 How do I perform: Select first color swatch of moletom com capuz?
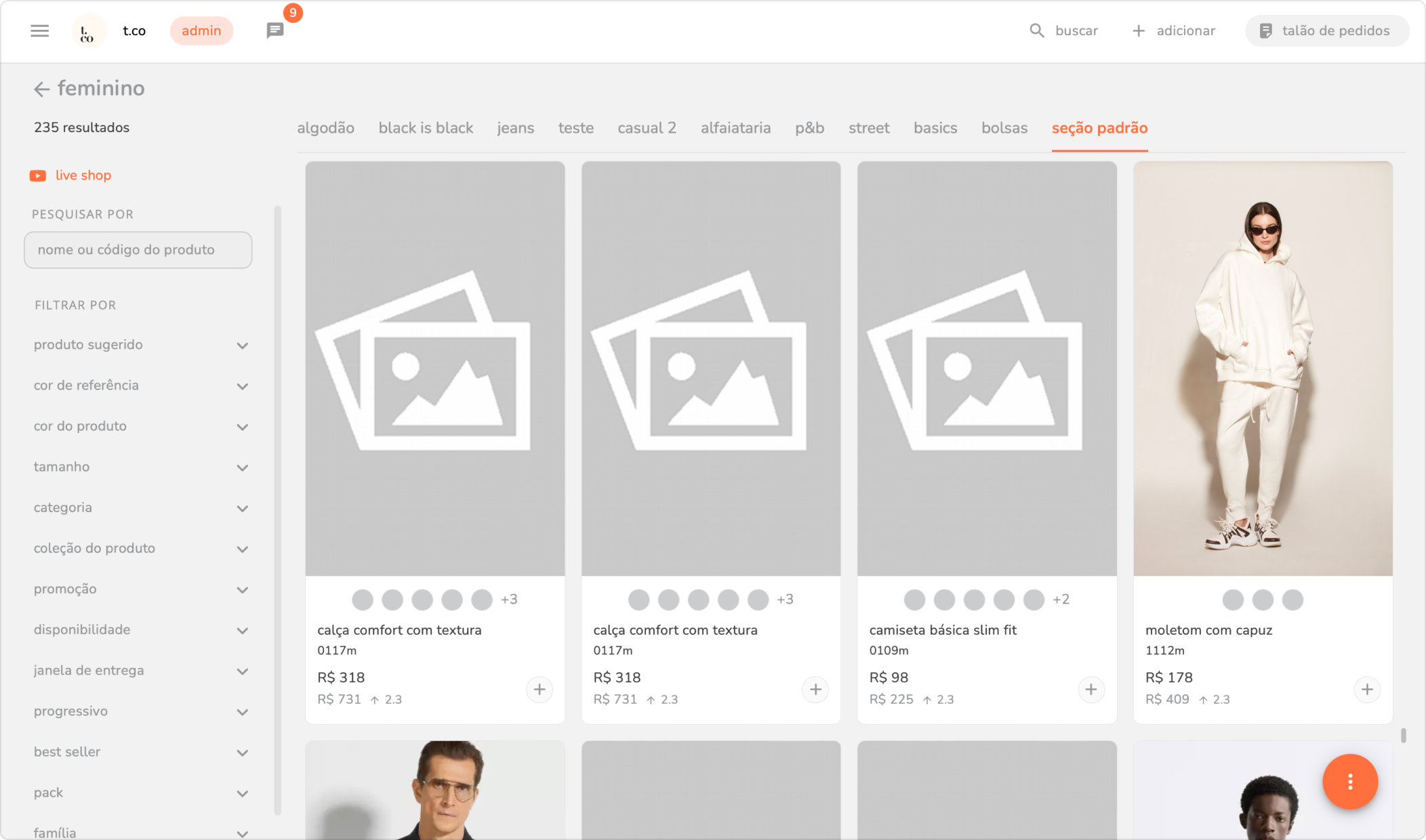1232,600
